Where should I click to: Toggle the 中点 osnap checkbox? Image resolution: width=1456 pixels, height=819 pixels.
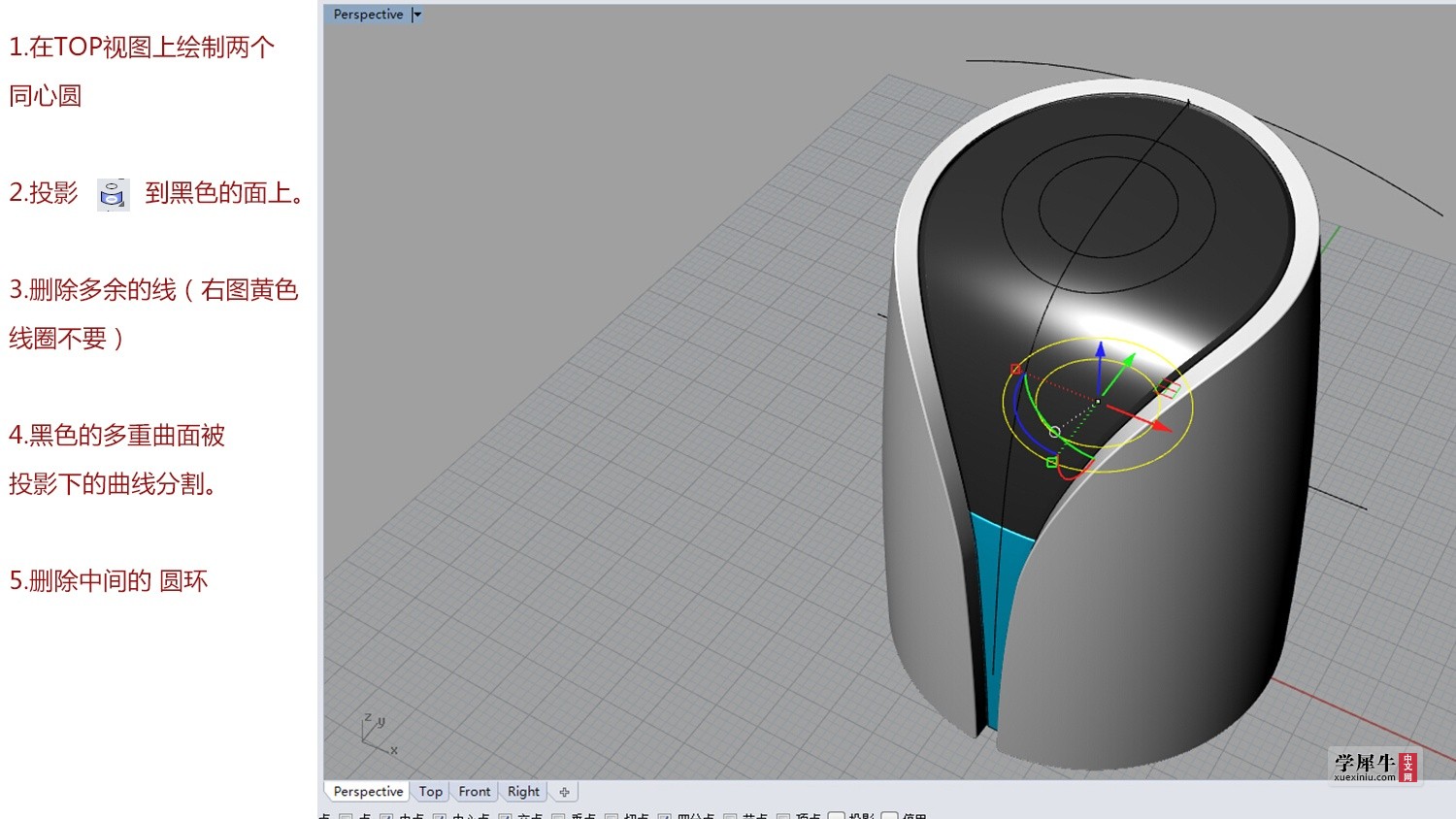click(x=386, y=816)
